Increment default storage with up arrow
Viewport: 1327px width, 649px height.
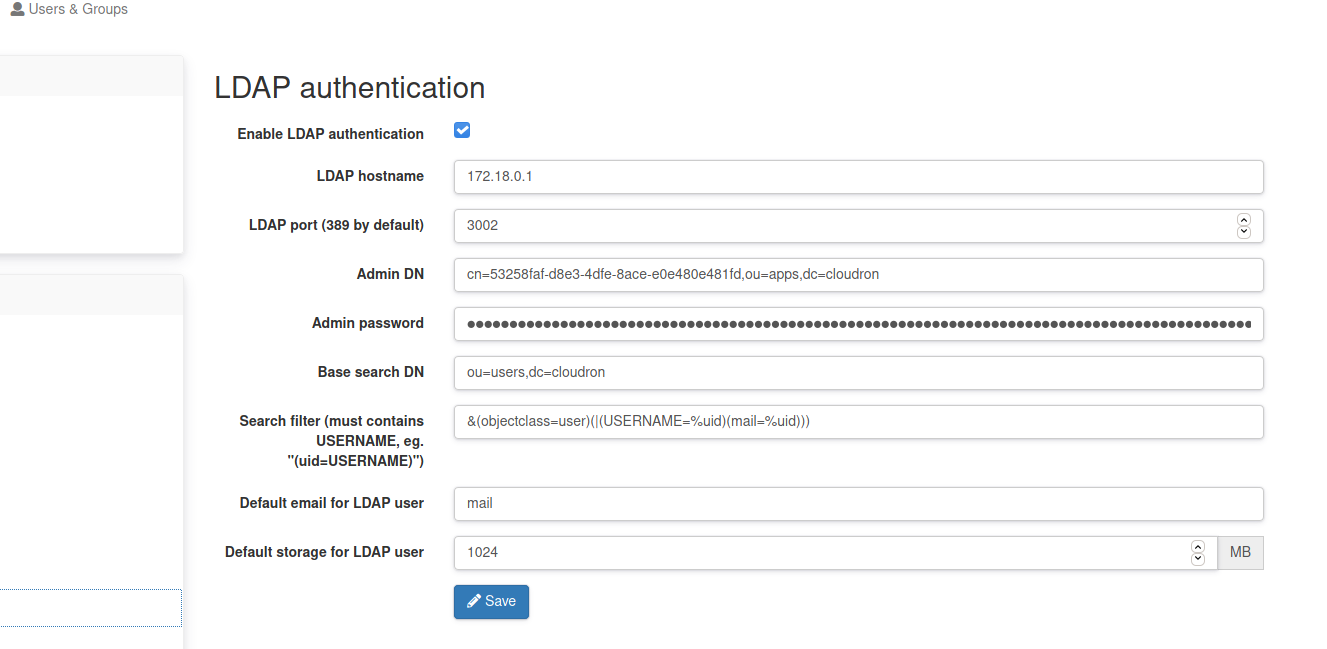click(1198, 547)
